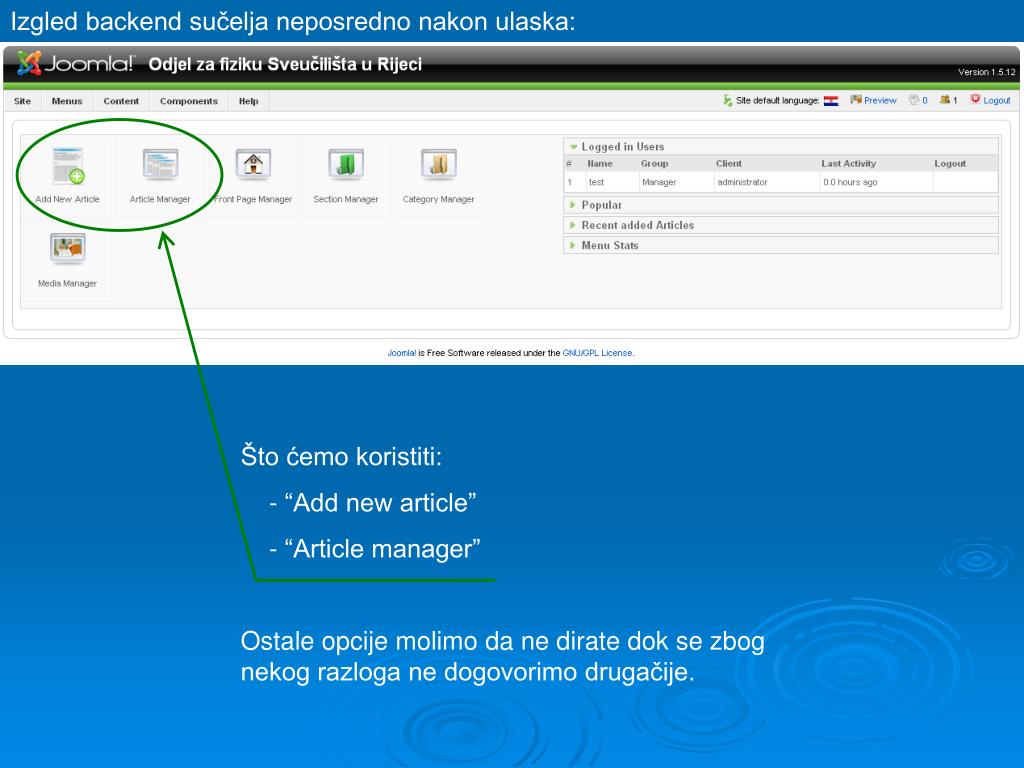
Task: Click the Client column header
Action: (x=729, y=164)
